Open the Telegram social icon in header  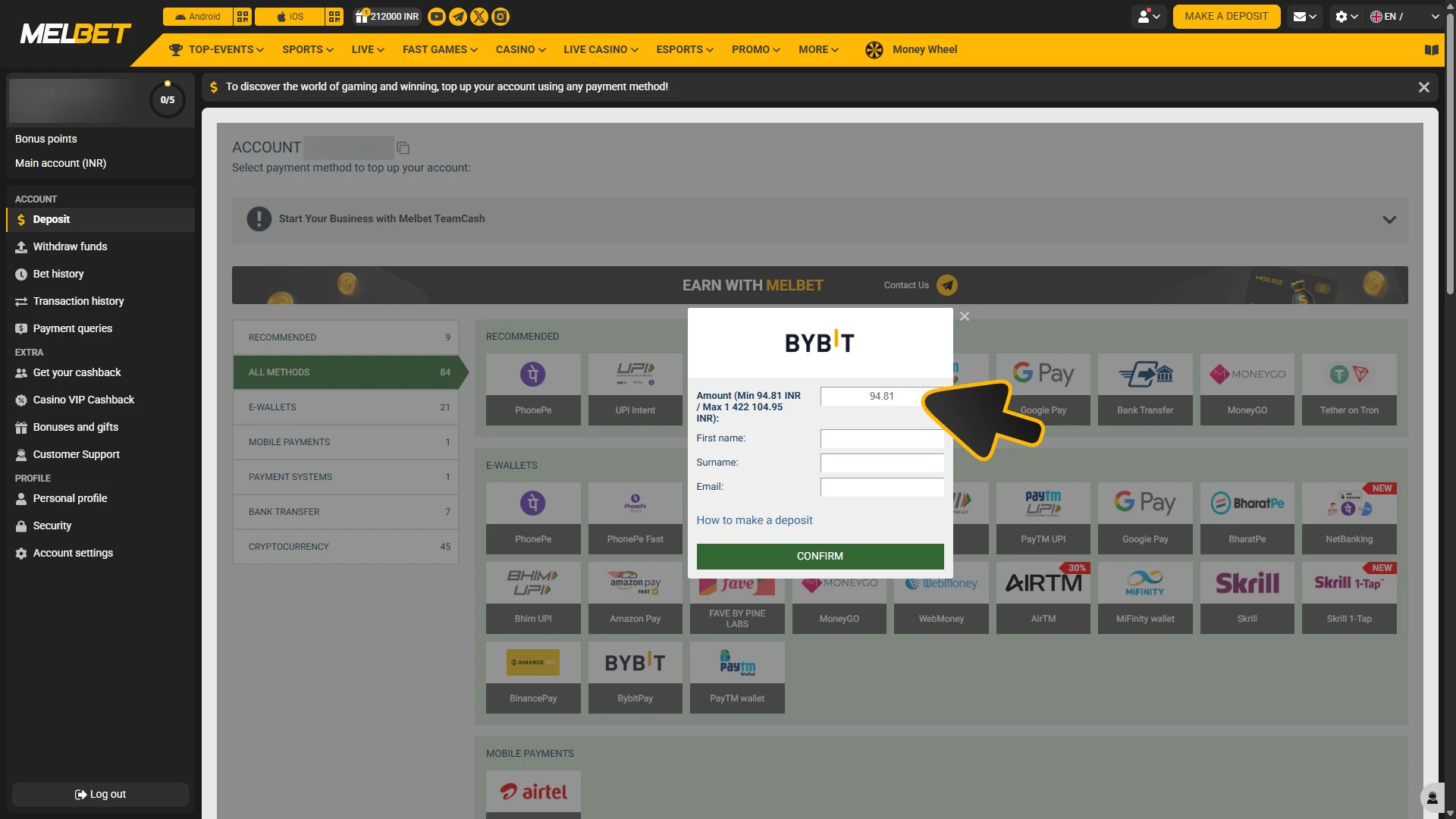(458, 17)
